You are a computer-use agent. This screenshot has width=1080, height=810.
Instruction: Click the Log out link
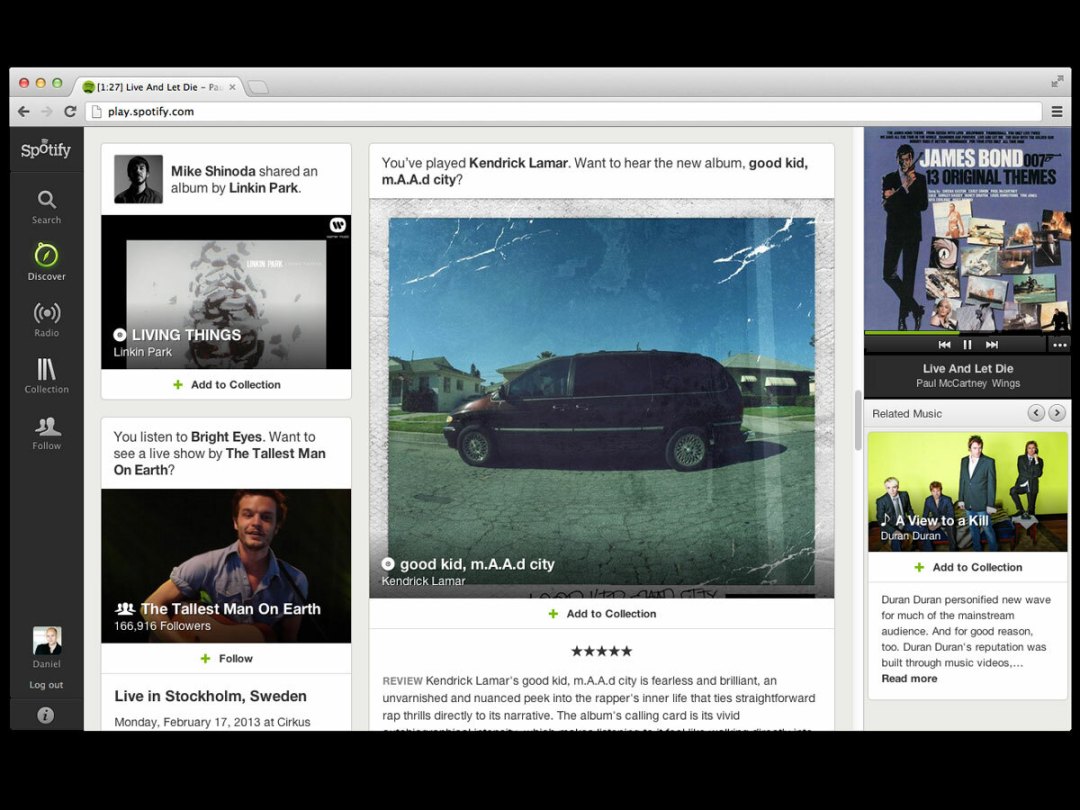tap(46, 685)
